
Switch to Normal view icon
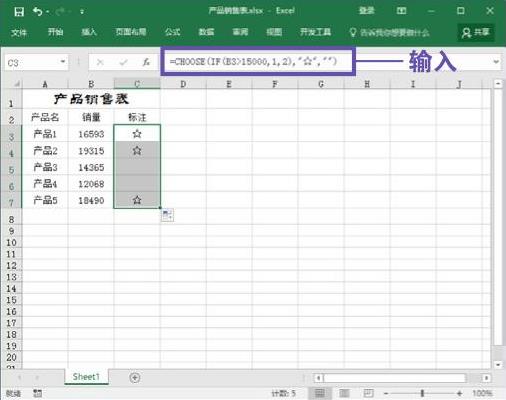pos(320,393)
